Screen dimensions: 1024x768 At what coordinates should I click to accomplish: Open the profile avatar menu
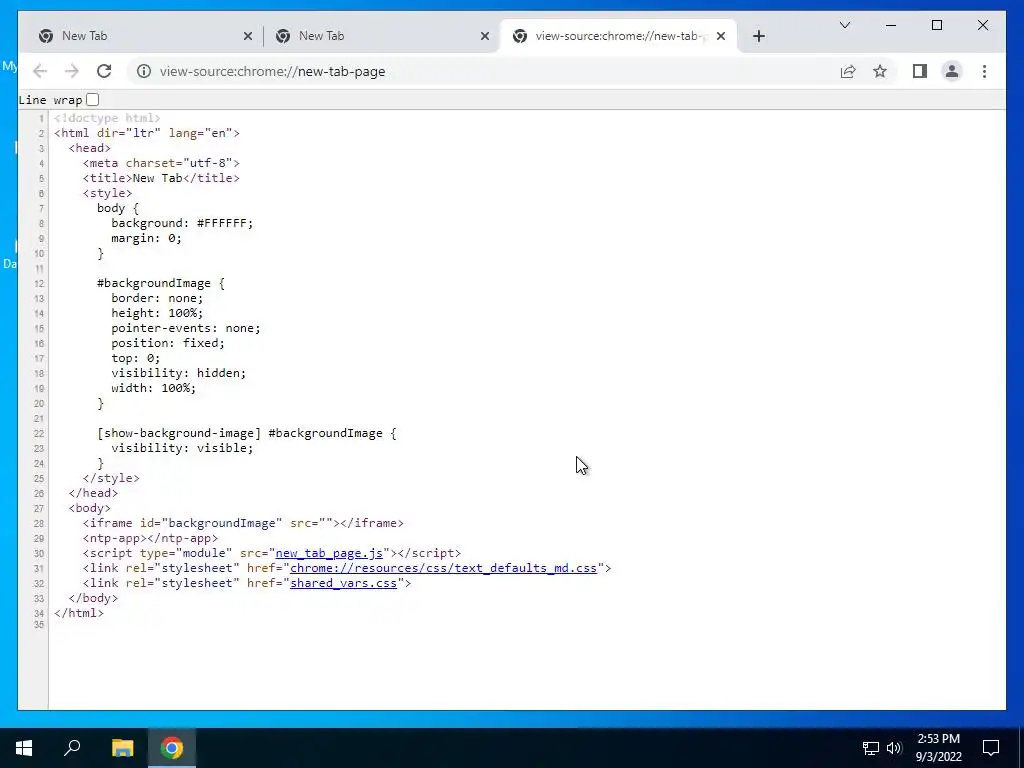click(952, 71)
